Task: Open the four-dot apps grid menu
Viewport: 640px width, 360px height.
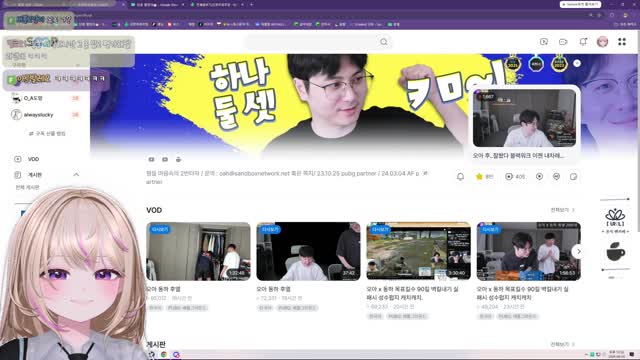Action: pyautogui.click(x=622, y=42)
